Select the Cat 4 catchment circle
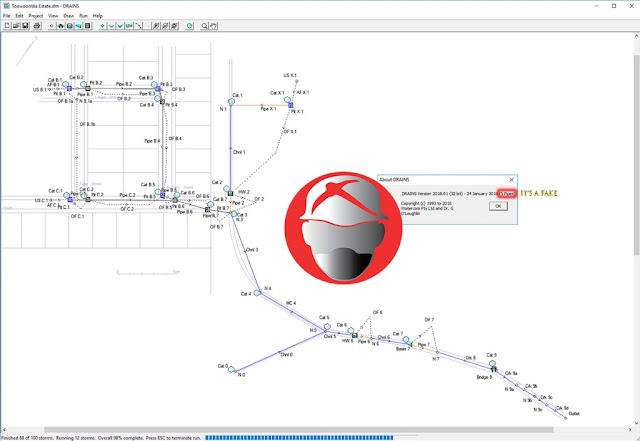Viewport: 640px width, 441px height. pos(258,293)
